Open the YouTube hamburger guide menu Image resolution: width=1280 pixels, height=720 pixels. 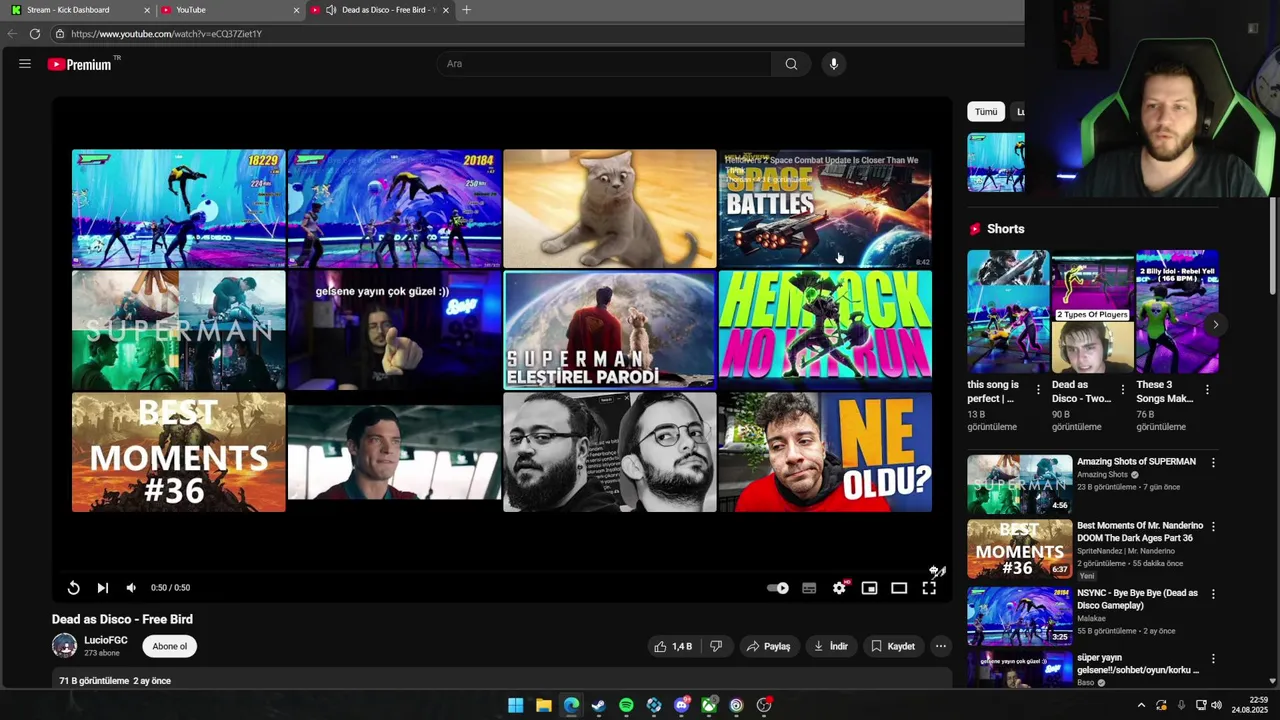(x=25, y=64)
